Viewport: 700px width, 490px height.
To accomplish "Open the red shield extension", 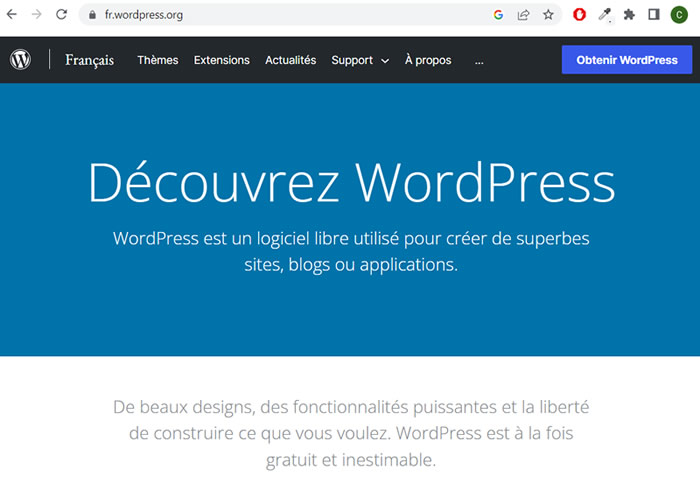I will [580, 15].
